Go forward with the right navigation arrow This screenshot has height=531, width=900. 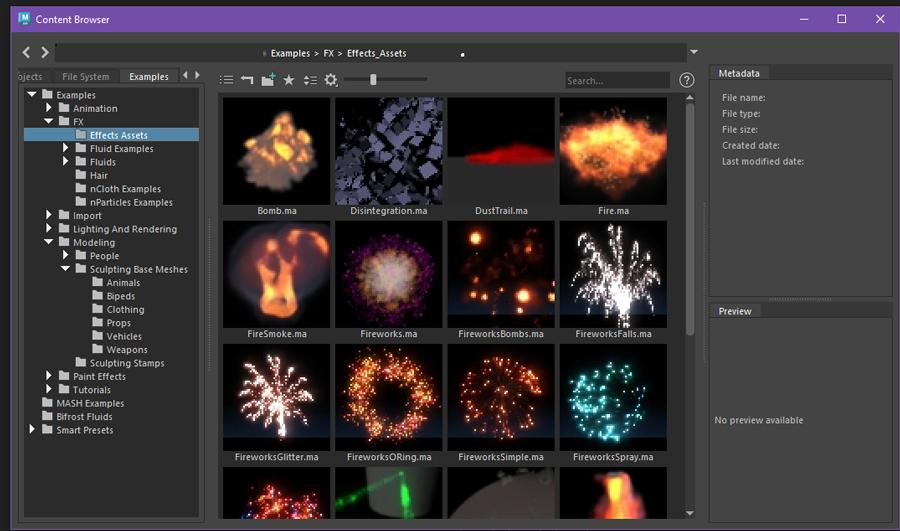tap(45, 52)
